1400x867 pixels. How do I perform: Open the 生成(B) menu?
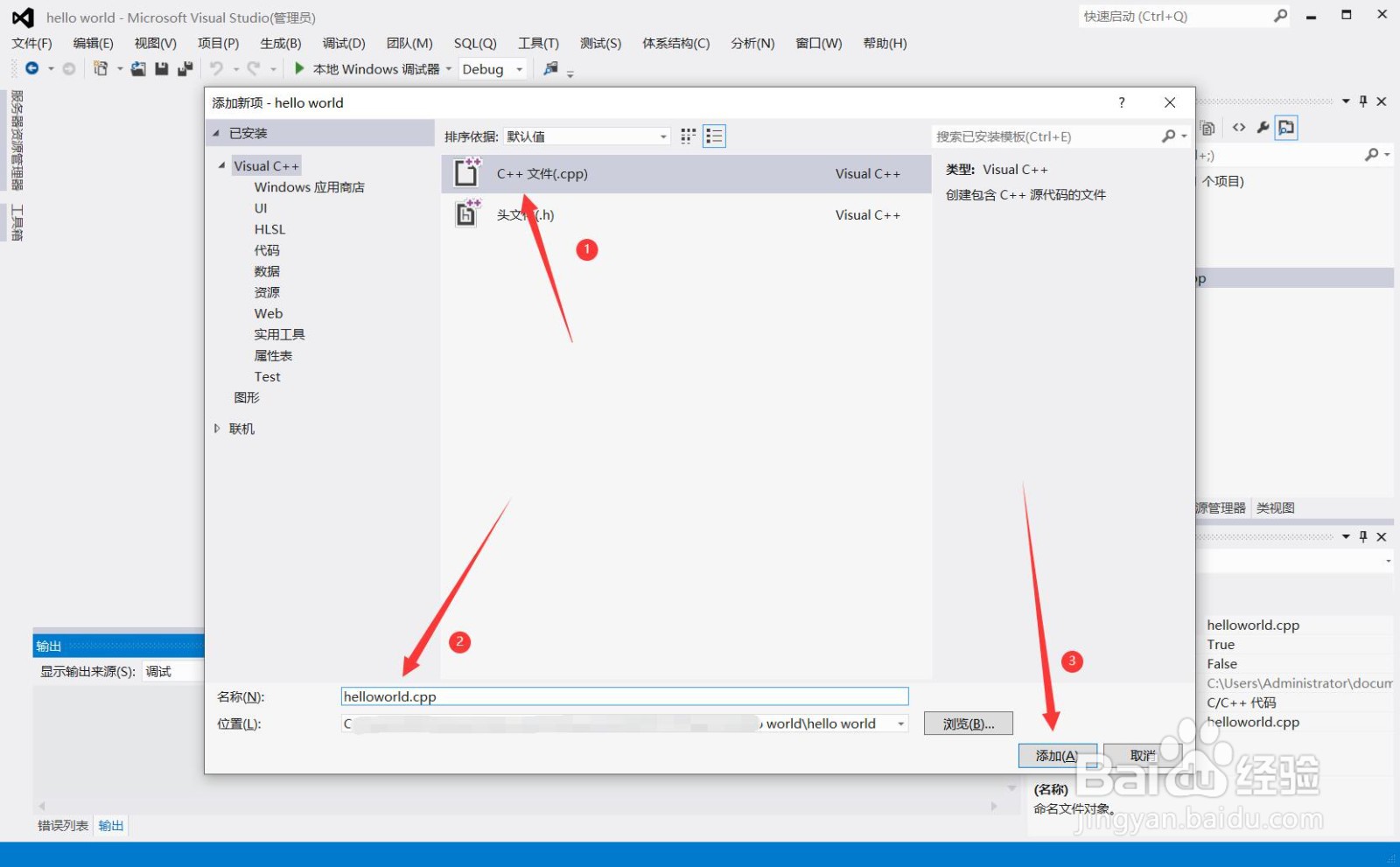281,43
